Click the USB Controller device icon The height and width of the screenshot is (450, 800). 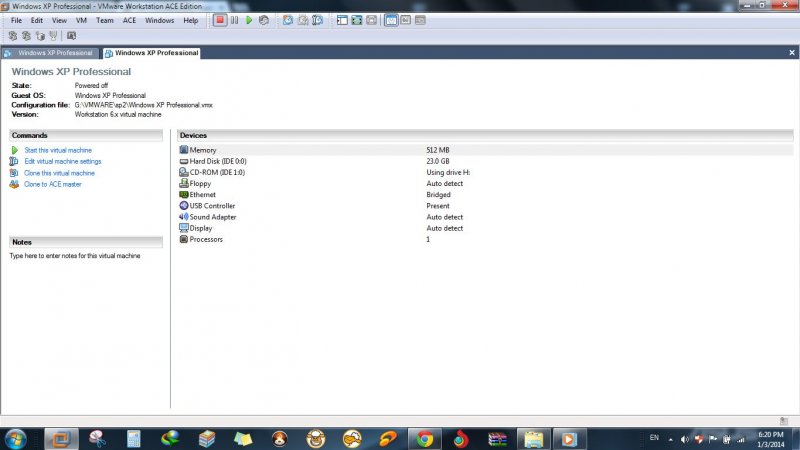tap(184, 206)
